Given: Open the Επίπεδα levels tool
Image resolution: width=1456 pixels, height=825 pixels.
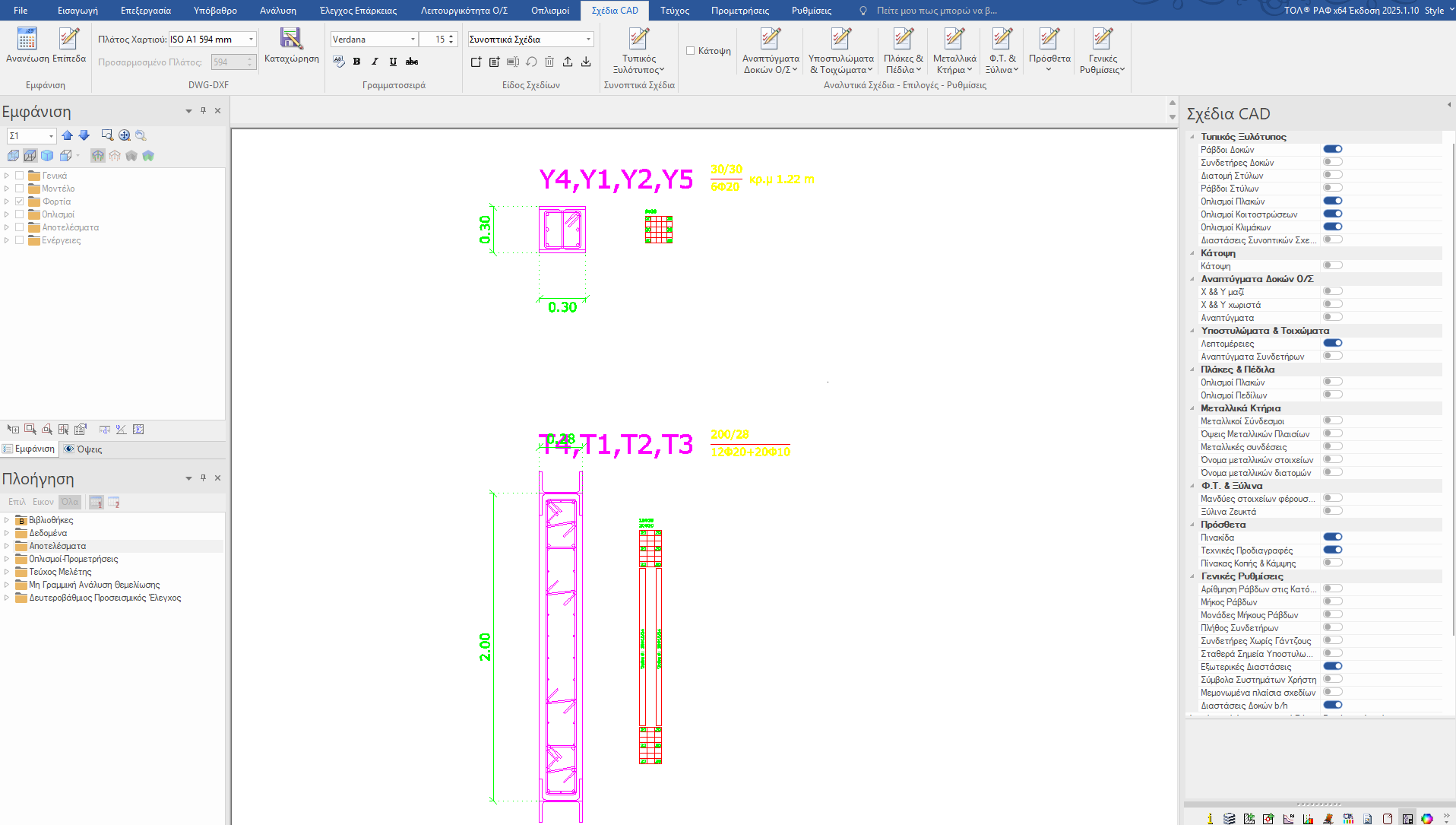Looking at the screenshot, I should (x=69, y=40).
